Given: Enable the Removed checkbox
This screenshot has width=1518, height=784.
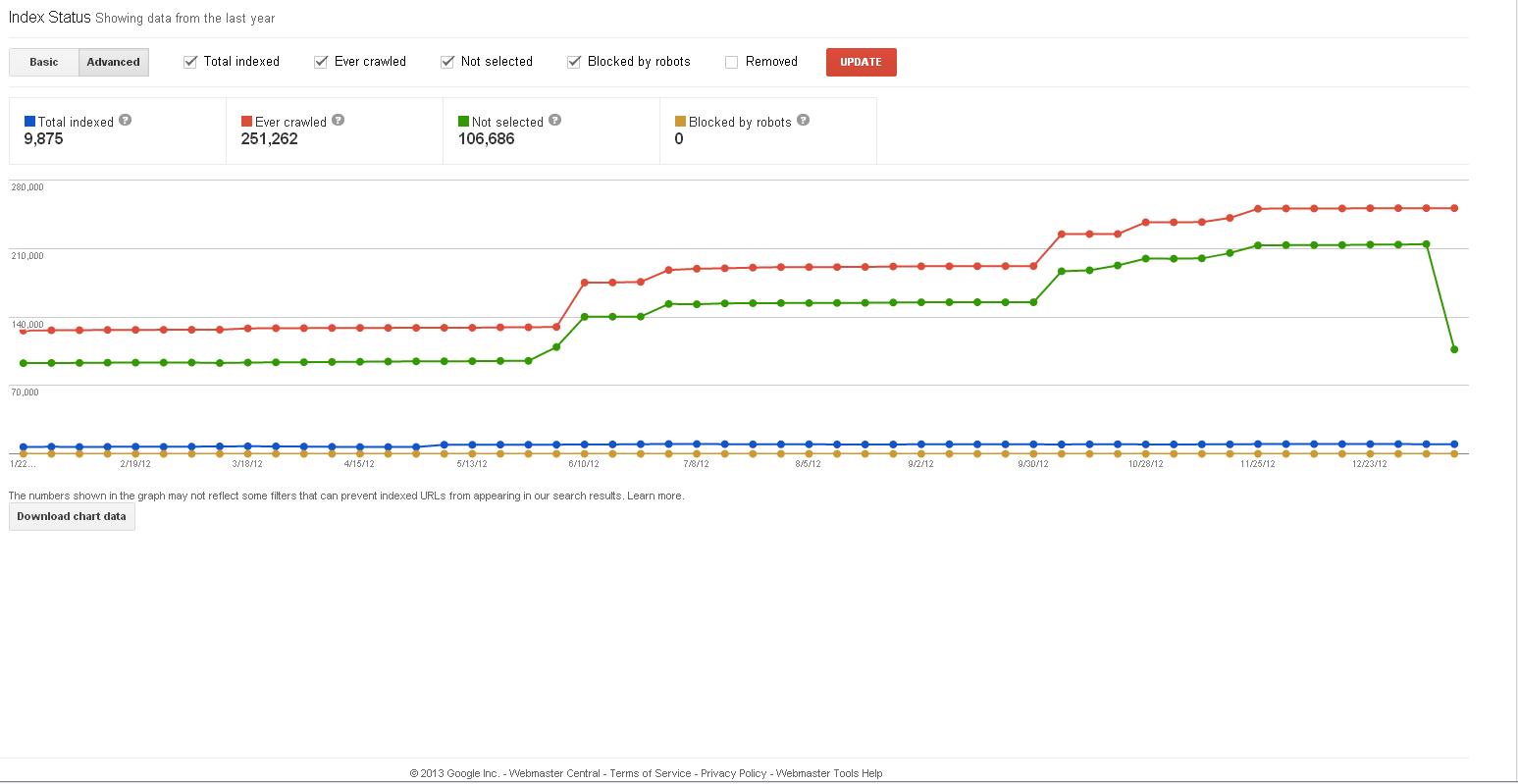Looking at the screenshot, I should pos(731,62).
